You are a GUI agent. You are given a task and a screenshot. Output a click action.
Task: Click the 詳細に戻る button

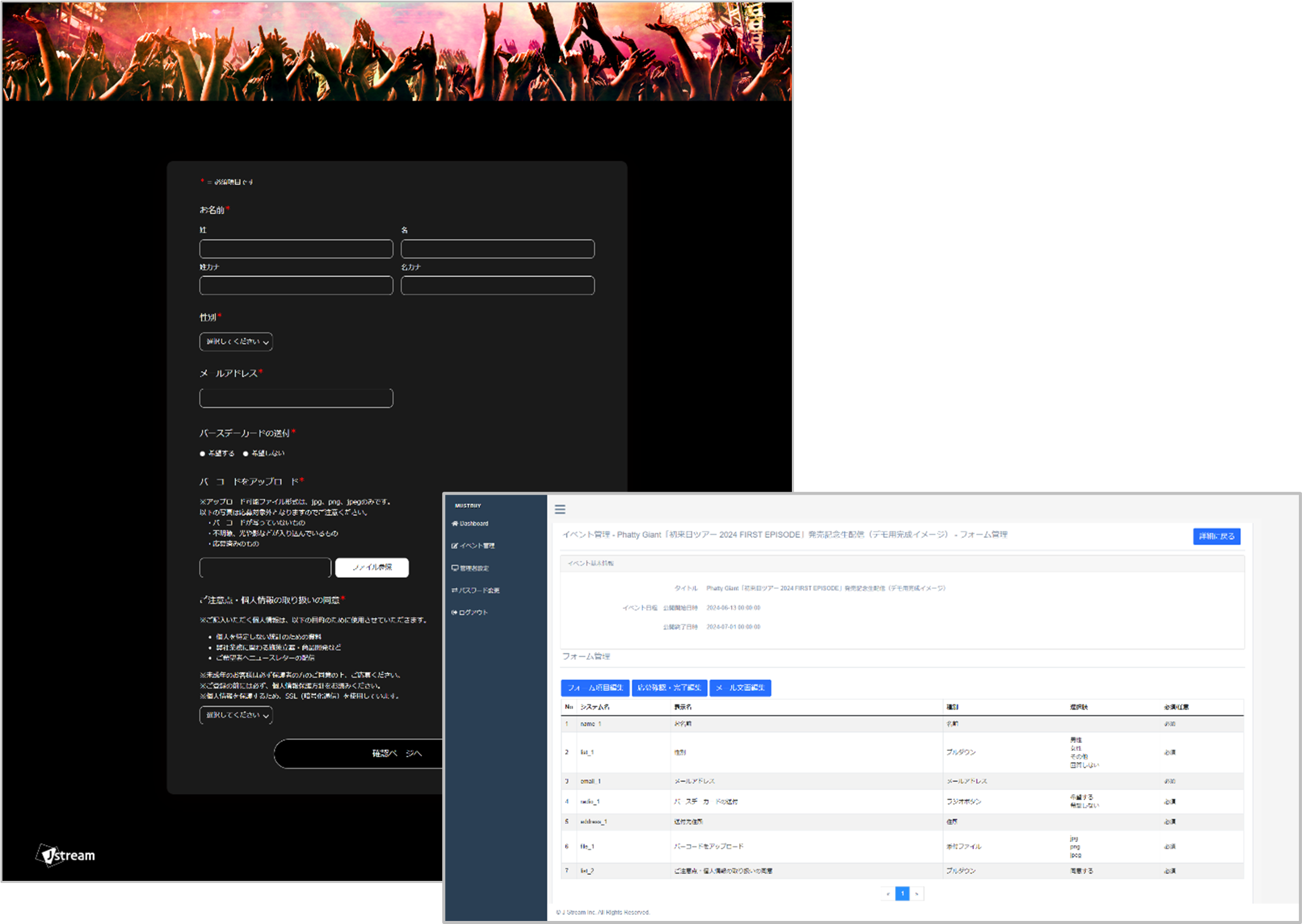coord(1216,536)
